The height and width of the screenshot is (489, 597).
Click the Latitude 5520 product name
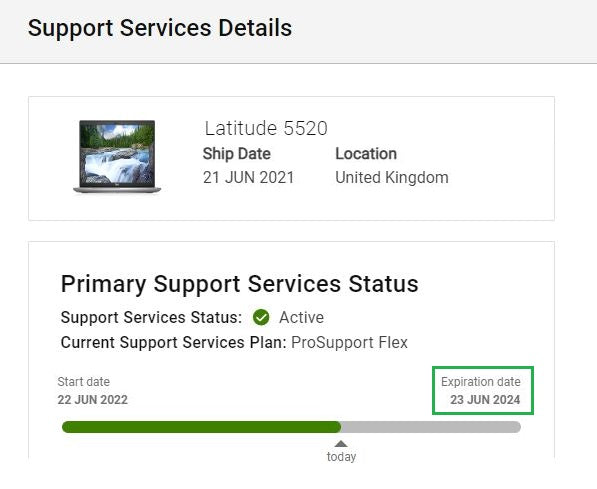tap(266, 128)
